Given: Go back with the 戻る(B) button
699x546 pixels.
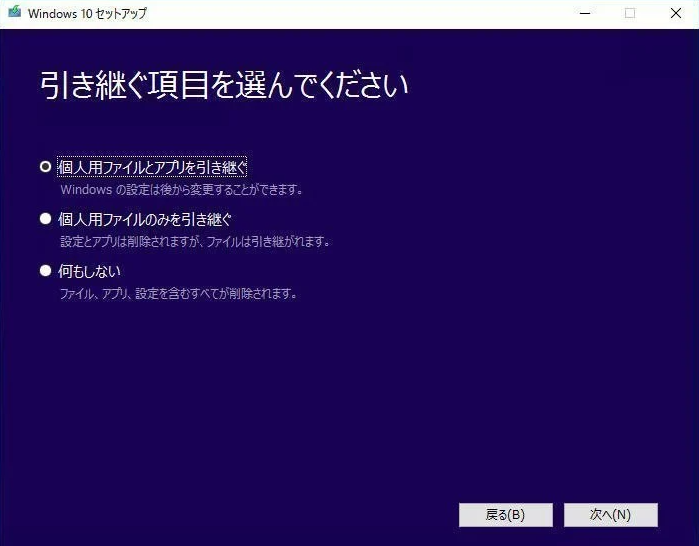Looking at the screenshot, I should tap(506, 515).
